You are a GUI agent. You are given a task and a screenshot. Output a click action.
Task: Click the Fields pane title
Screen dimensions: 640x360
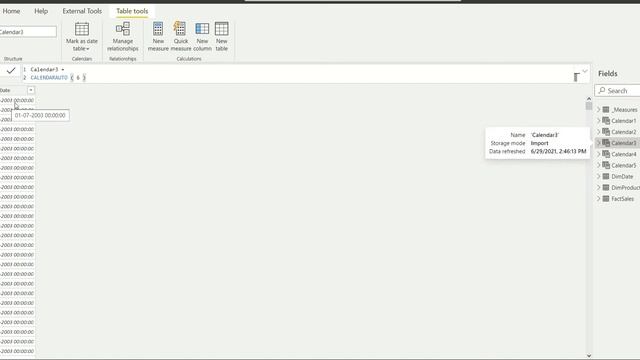point(607,73)
